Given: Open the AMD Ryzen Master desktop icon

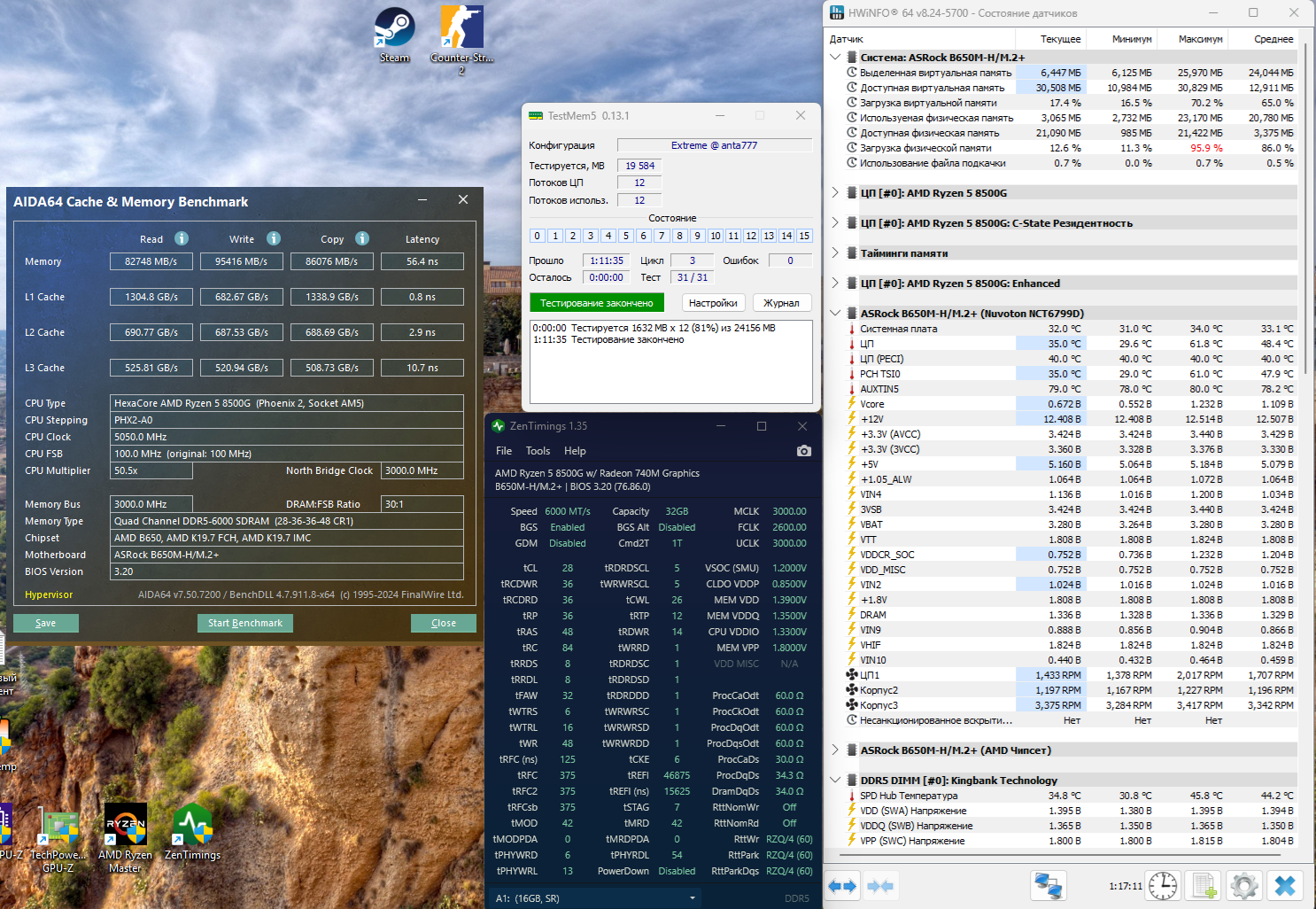Looking at the screenshot, I should click(125, 838).
